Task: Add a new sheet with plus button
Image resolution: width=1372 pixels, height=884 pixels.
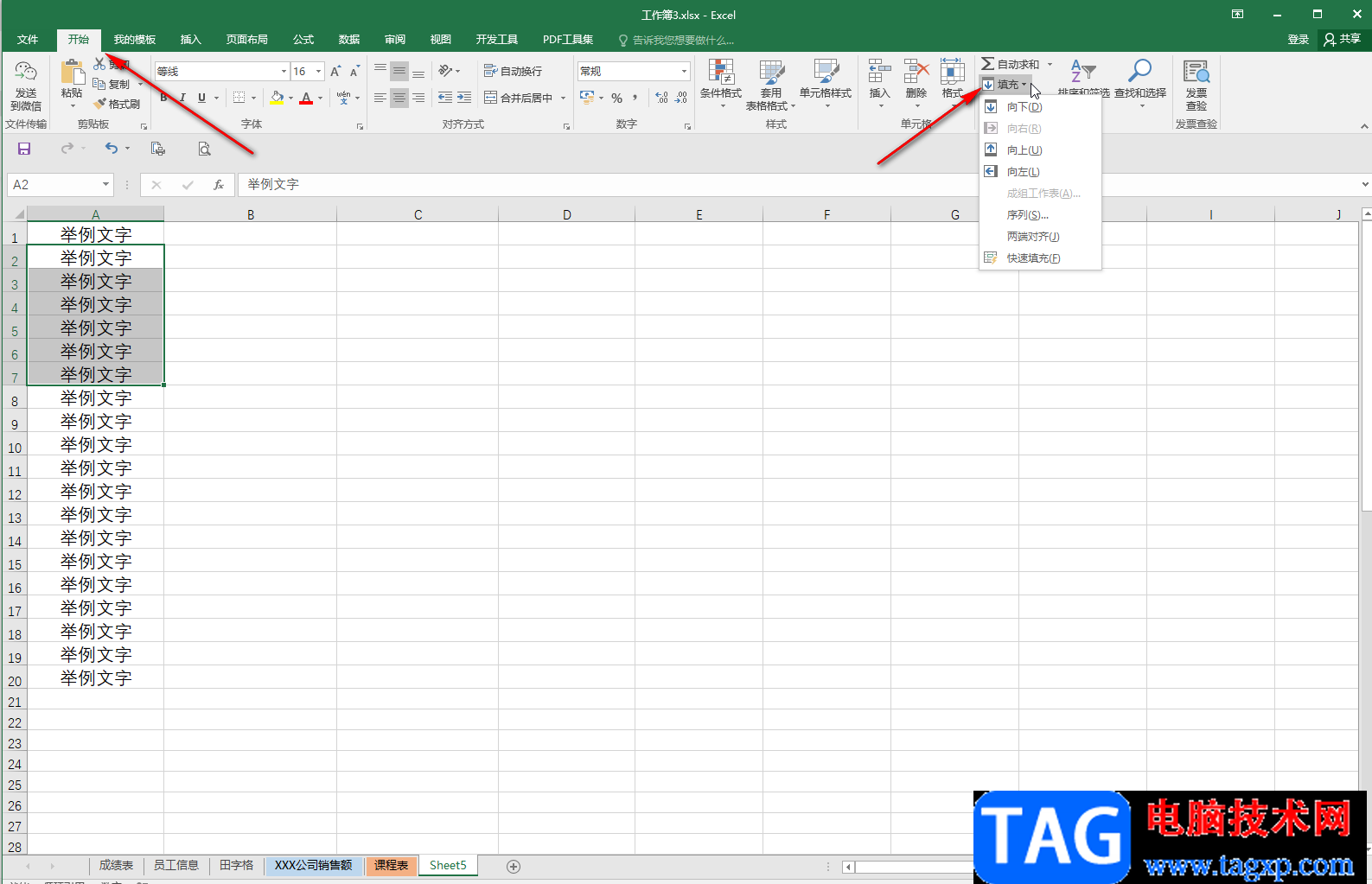Action: [514, 866]
